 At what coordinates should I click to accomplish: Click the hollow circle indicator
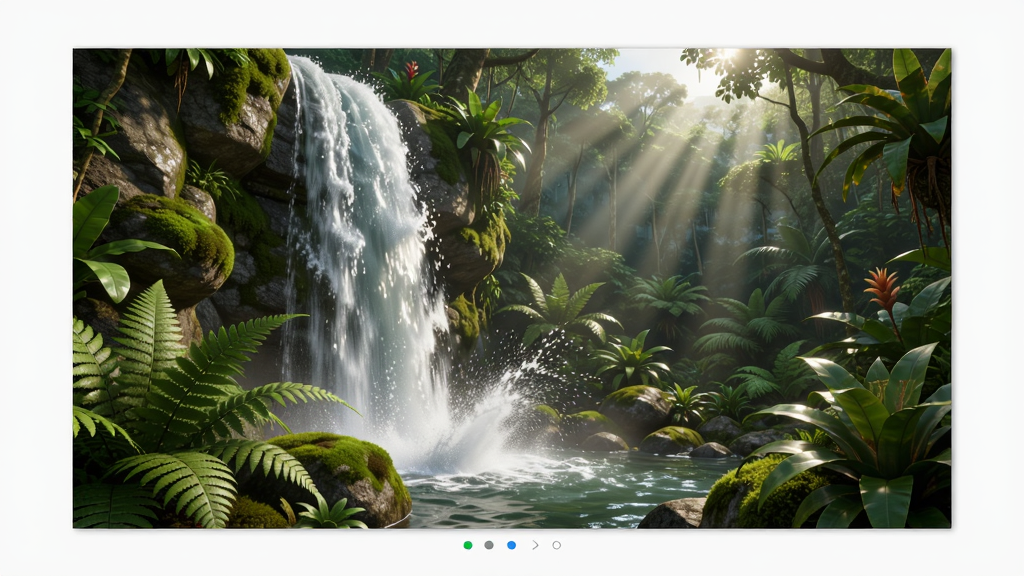[556, 545]
